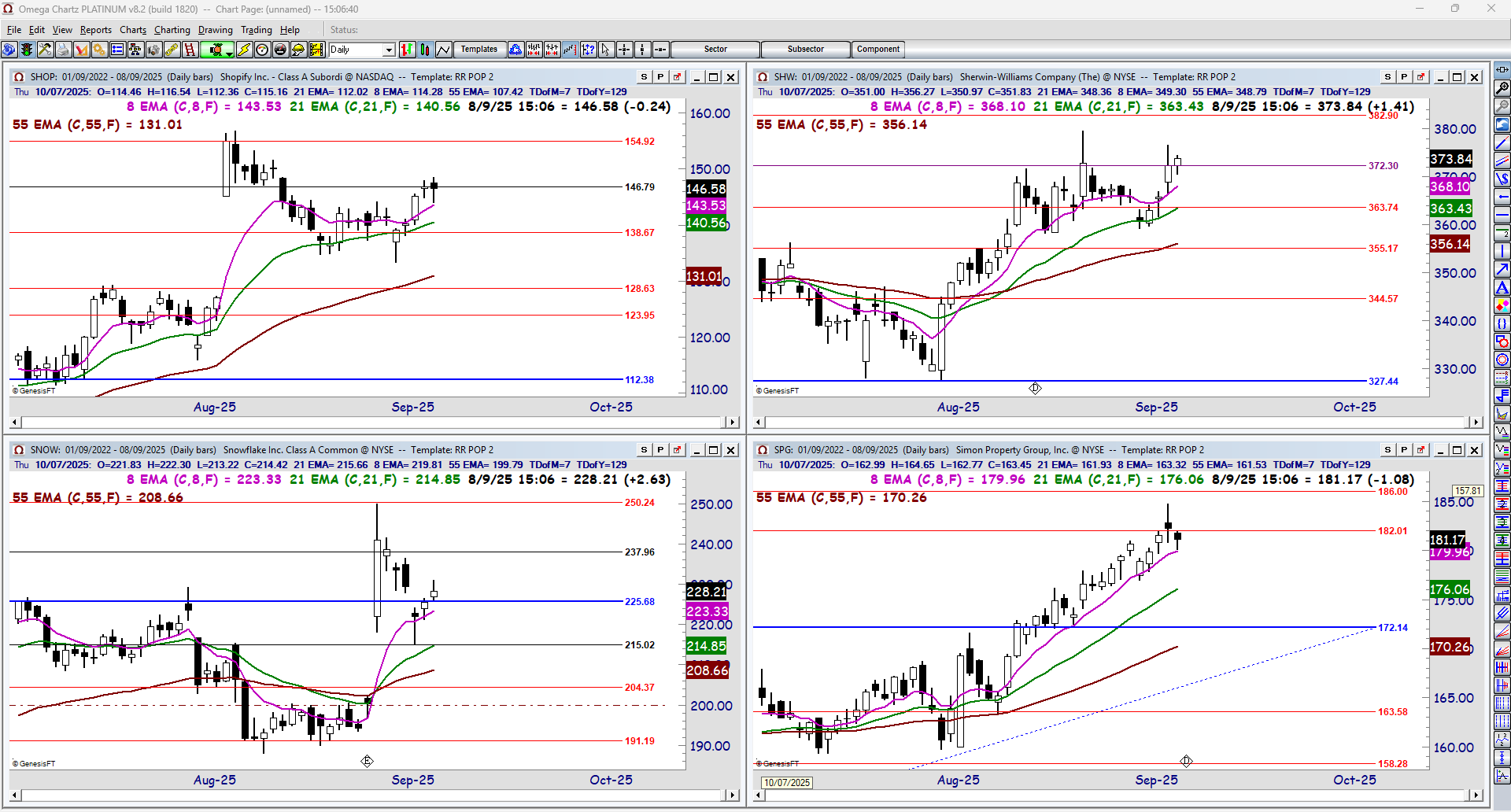Click the red export icon on SHW chart
Screen dimensions: 1511x812
pos(1420,77)
